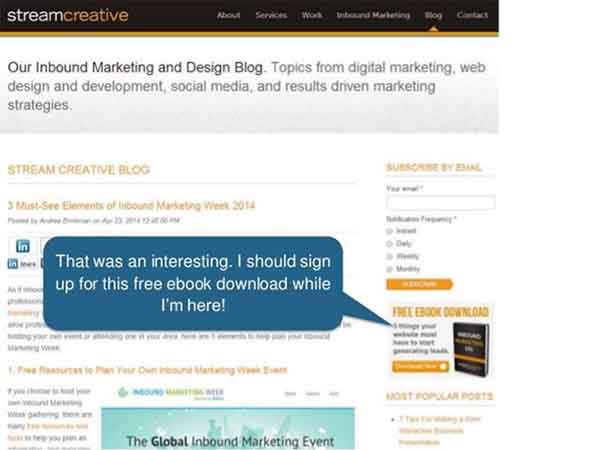Screen dimensions: 600x450
Task: Select the Instant notification radio button
Action: point(390,231)
